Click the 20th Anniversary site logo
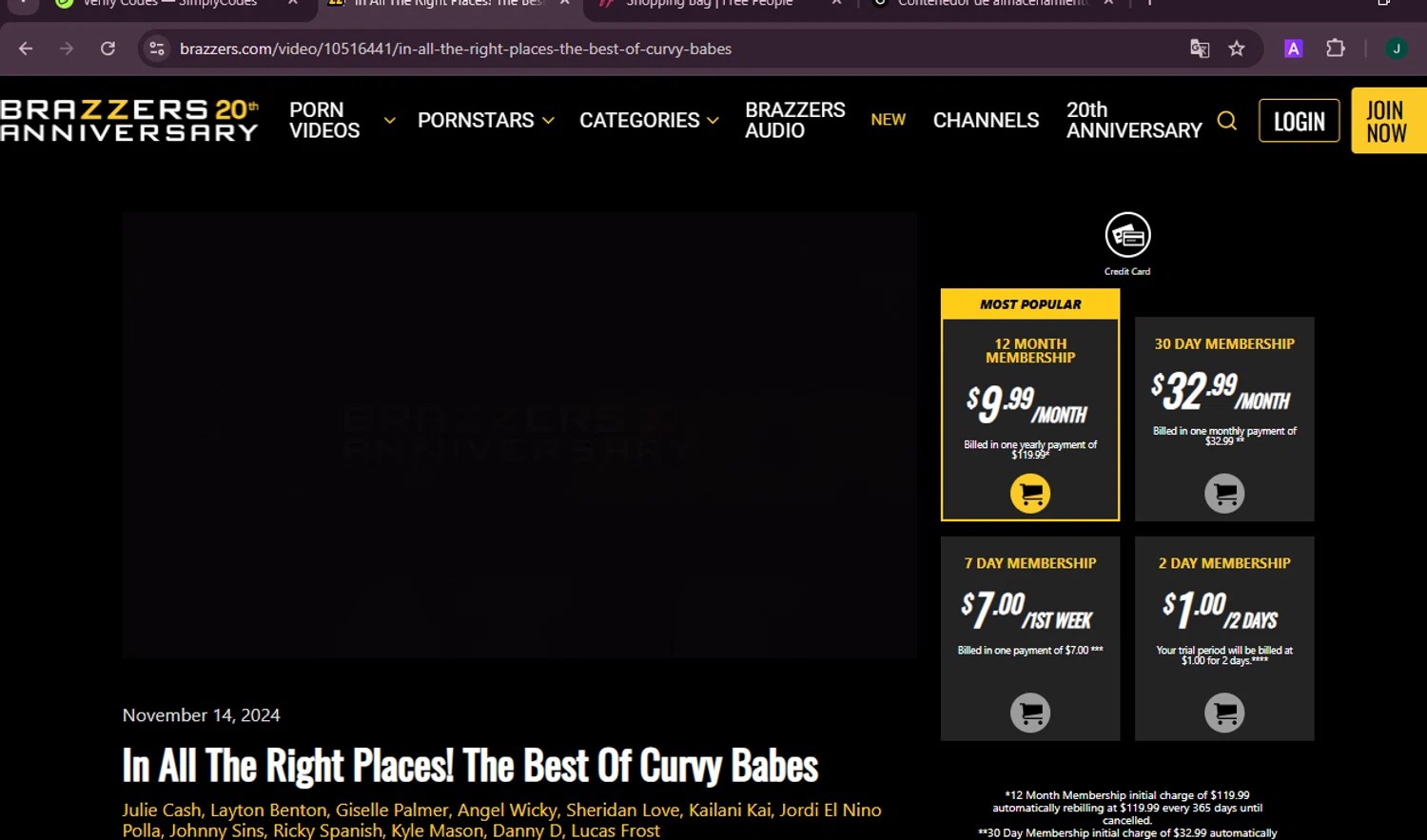This screenshot has height=840, width=1427. pyautogui.click(x=129, y=120)
